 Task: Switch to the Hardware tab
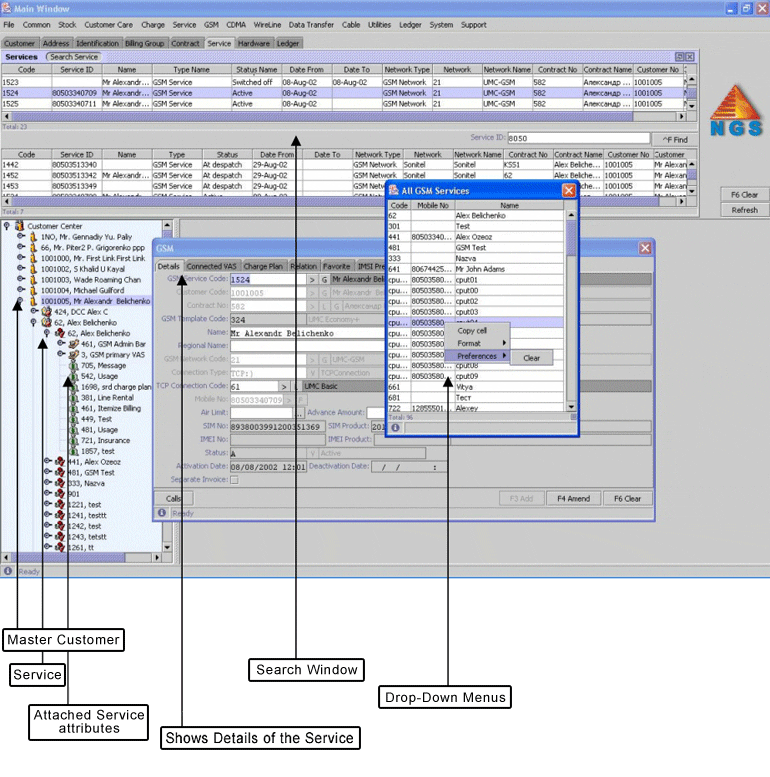click(x=254, y=44)
